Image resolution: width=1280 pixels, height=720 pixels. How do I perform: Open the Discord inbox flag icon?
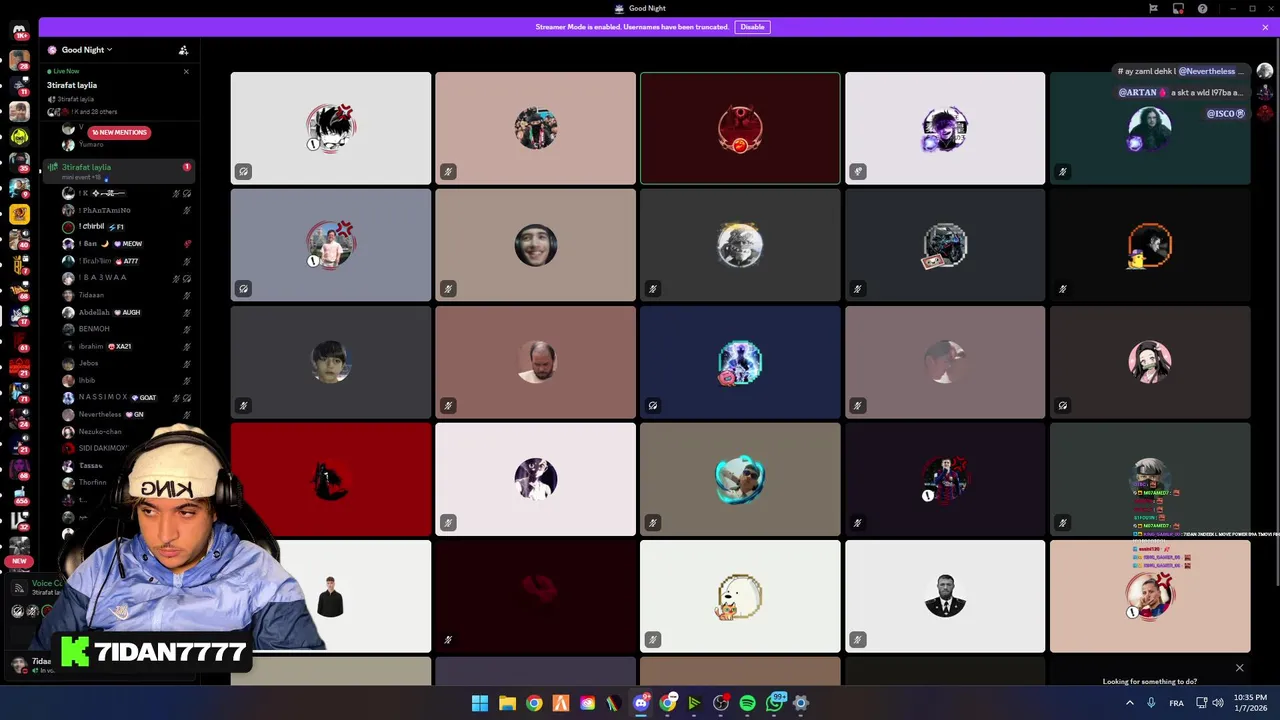(1153, 8)
